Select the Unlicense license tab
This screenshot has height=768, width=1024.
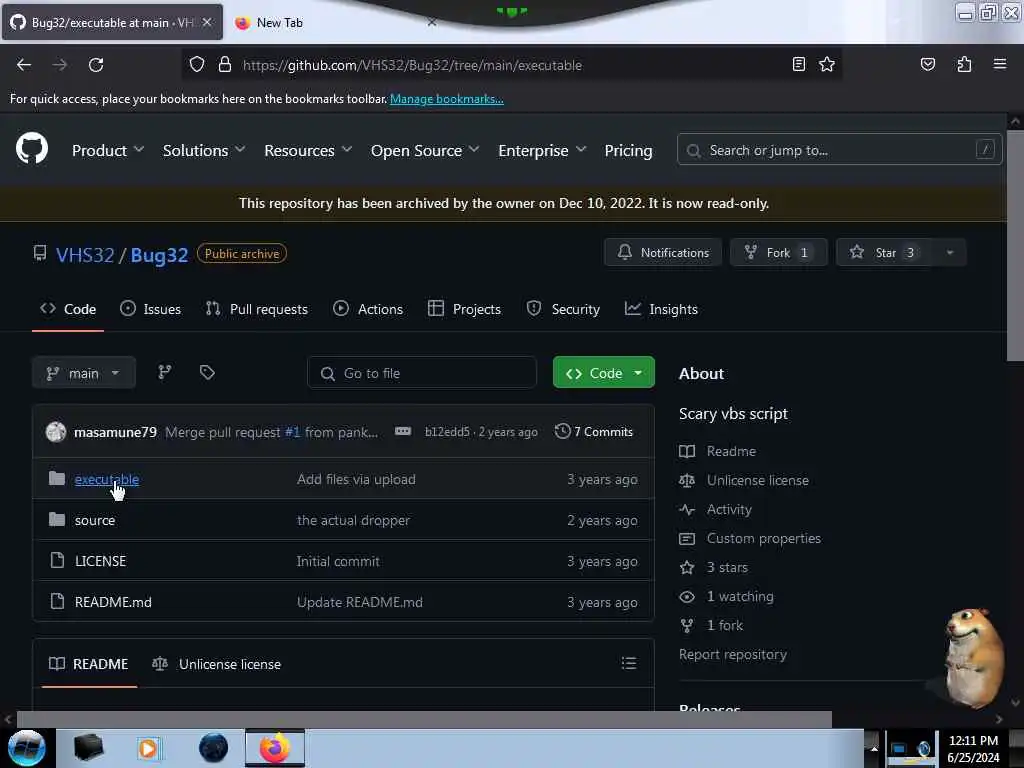[x=216, y=664]
